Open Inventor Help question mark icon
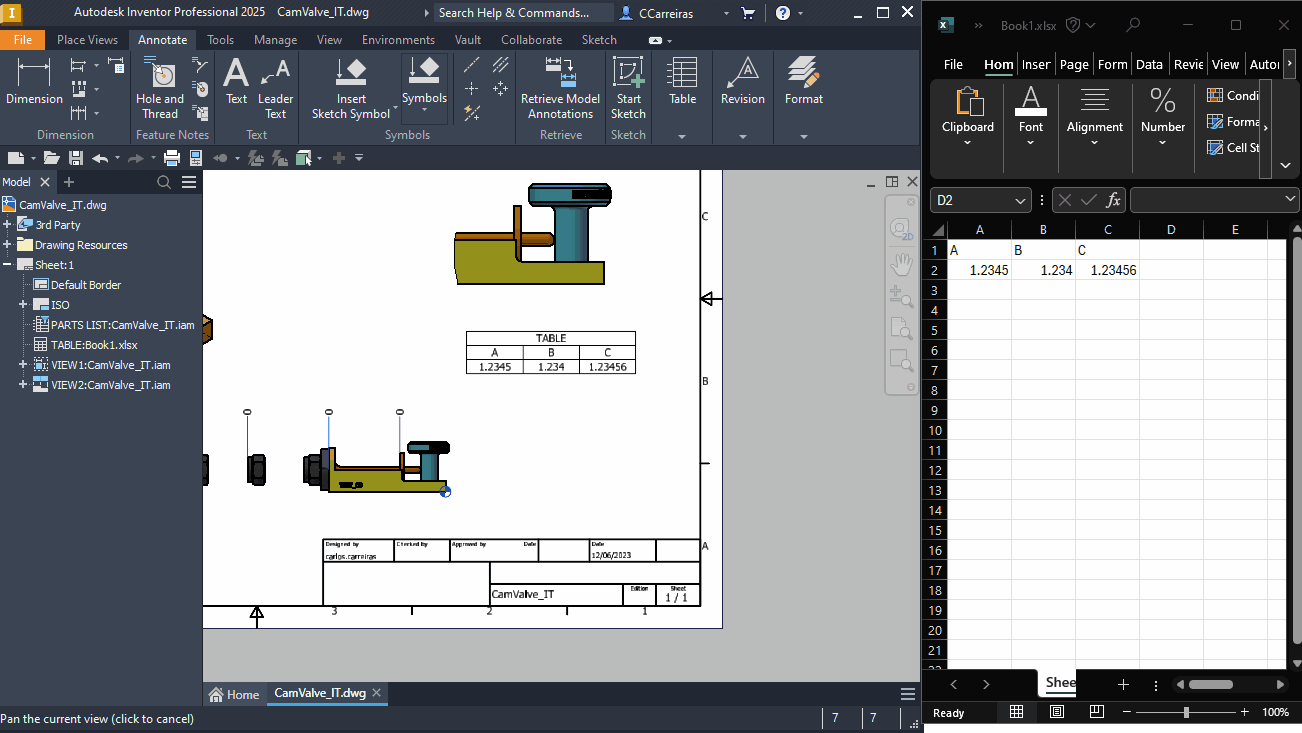 tap(783, 13)
